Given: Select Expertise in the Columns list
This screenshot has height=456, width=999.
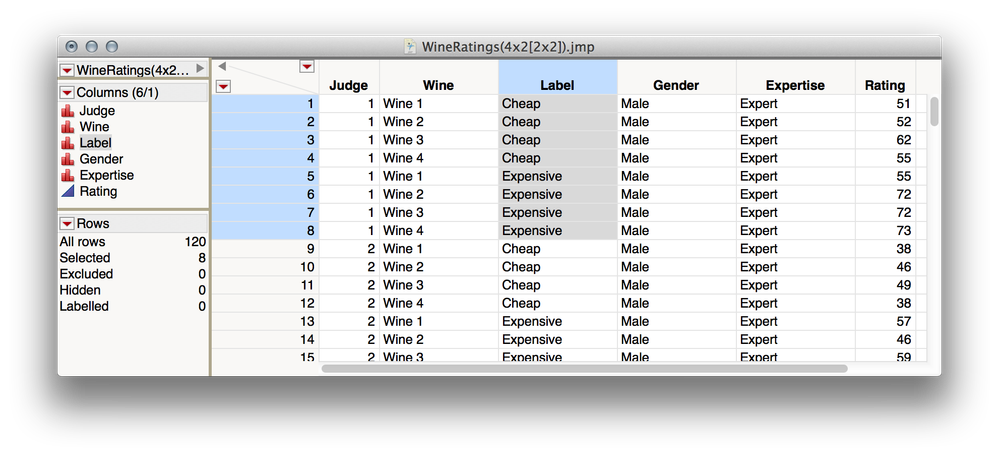Looking at the screenshot, I should click(106, 175).
